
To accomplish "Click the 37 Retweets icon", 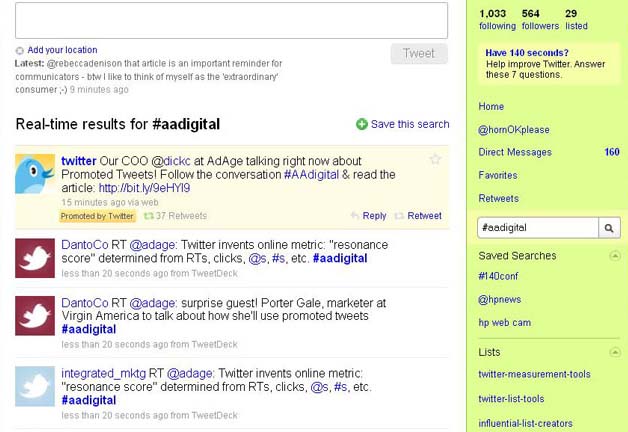I will [149, 216].
